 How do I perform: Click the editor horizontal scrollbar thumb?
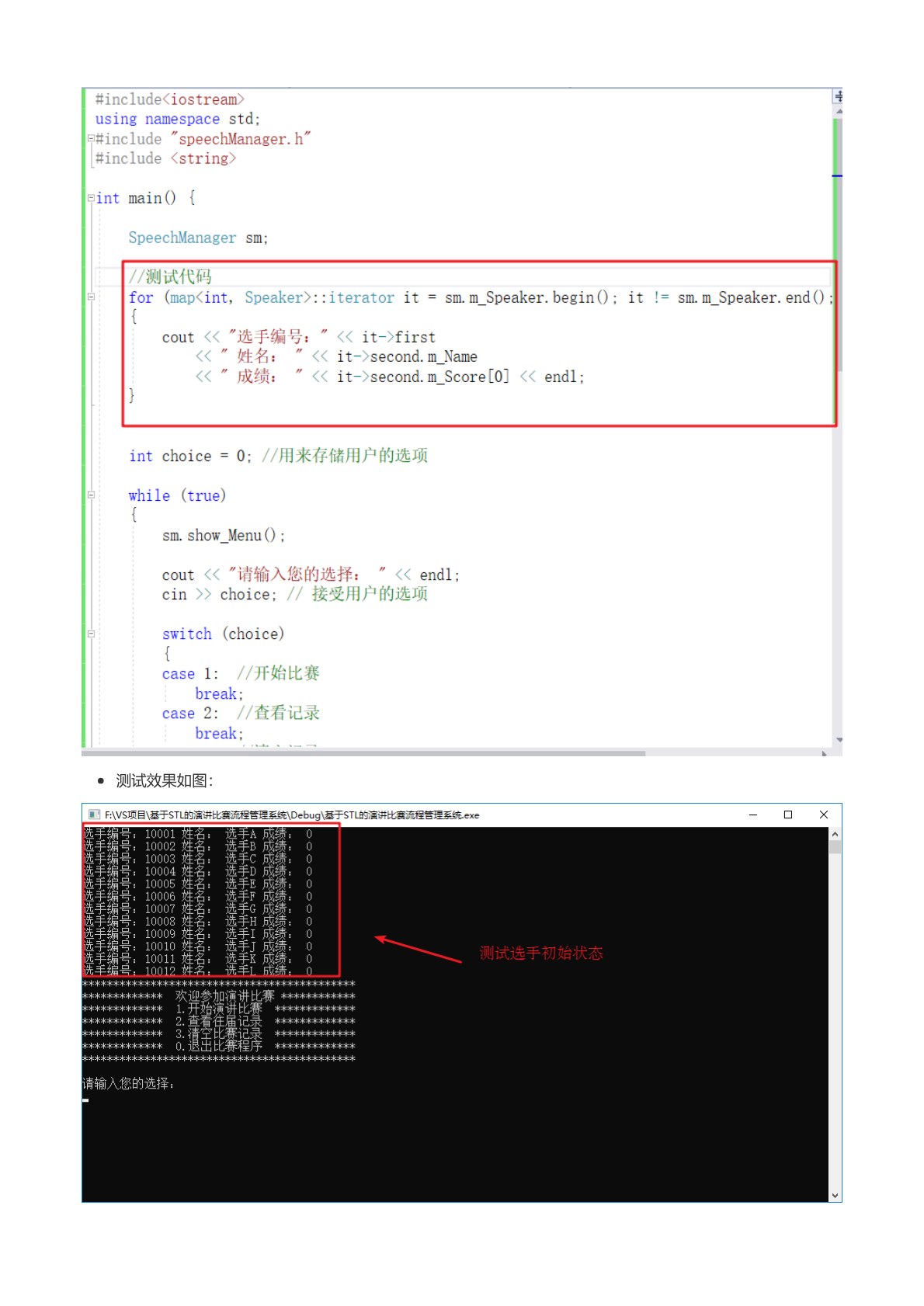coord(365,753)
